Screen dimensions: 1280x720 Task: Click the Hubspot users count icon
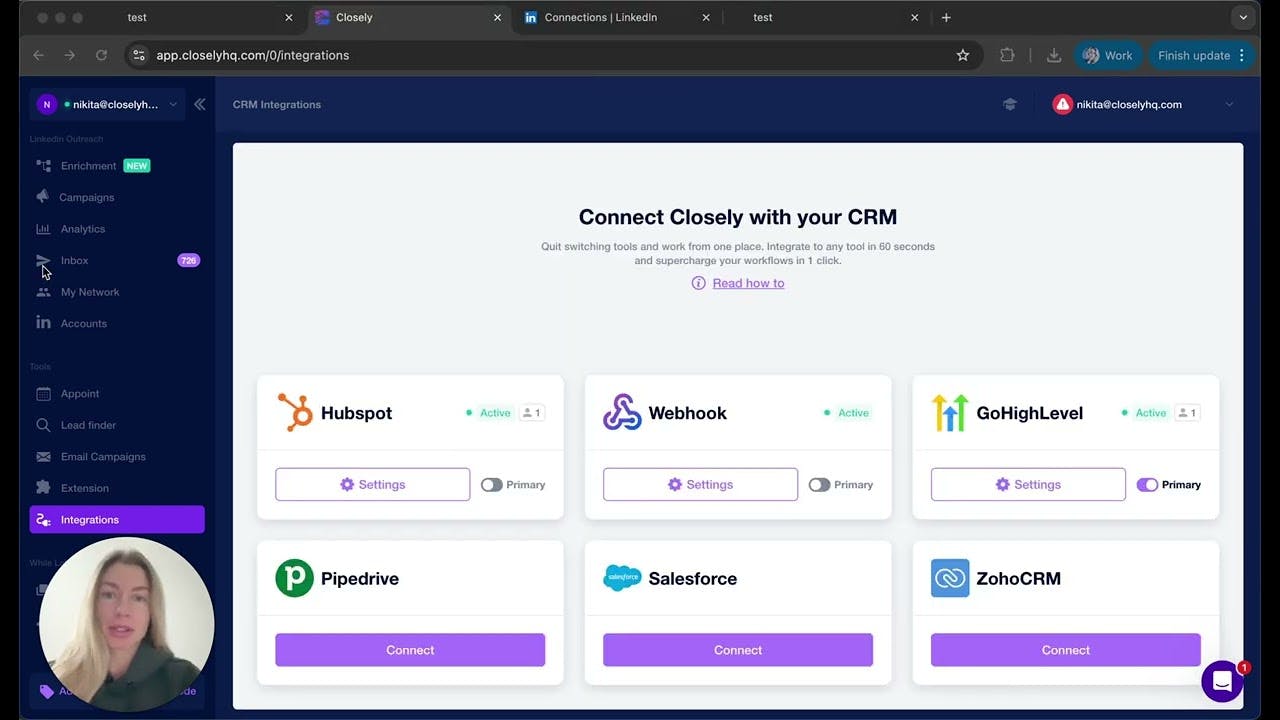532,413
